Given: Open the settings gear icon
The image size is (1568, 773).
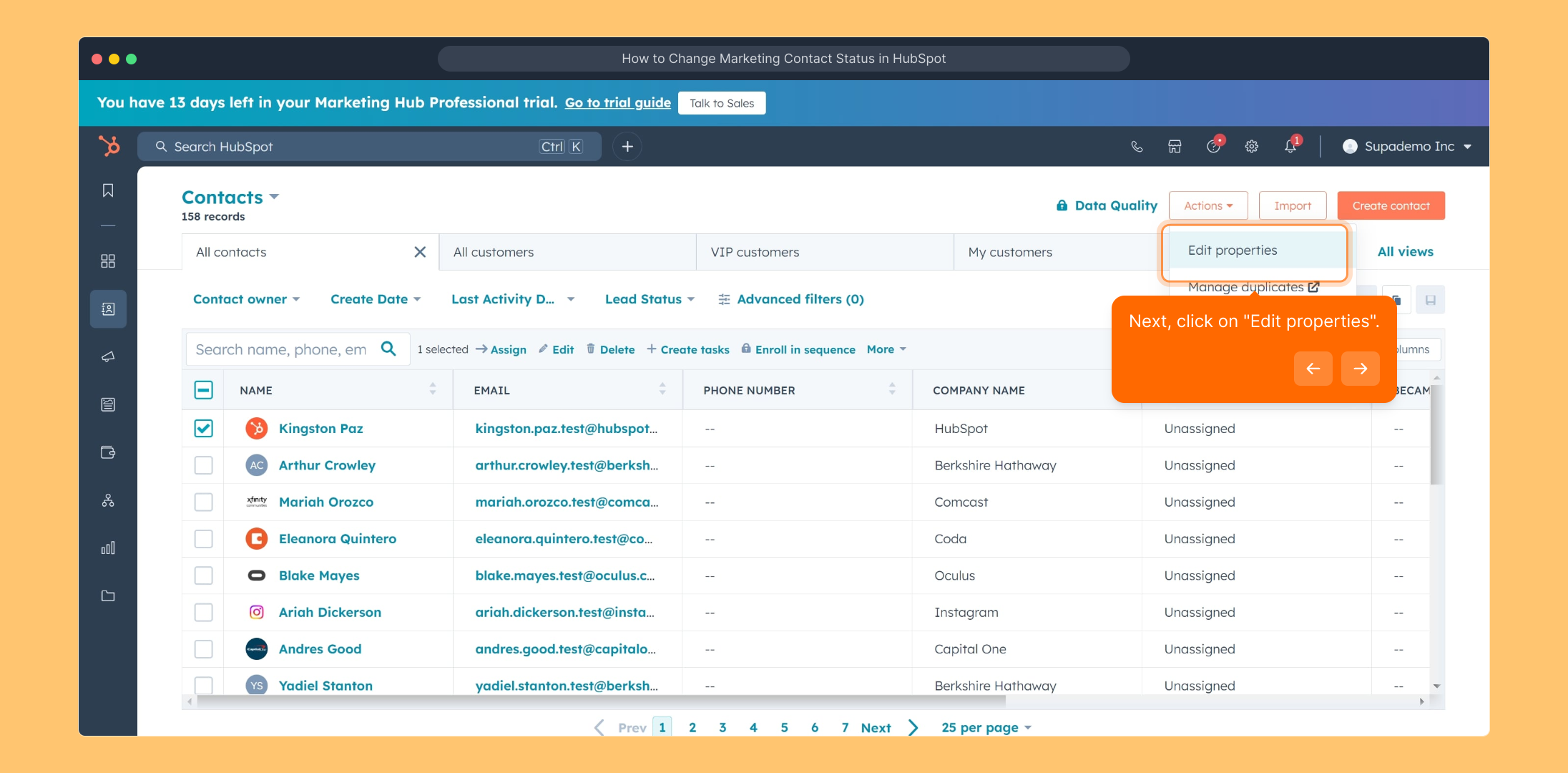Looking at the screenshot, I should click(x=1251, y=147).
